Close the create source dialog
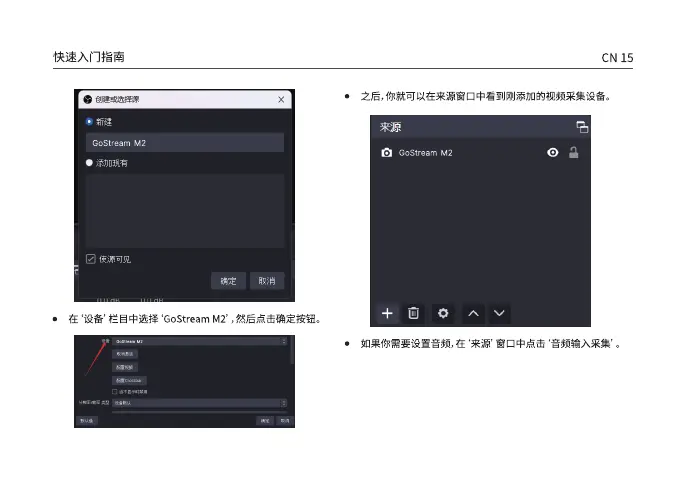Image resolution: width=686 pixels, height=488 pixels. [x=281, y=99]
